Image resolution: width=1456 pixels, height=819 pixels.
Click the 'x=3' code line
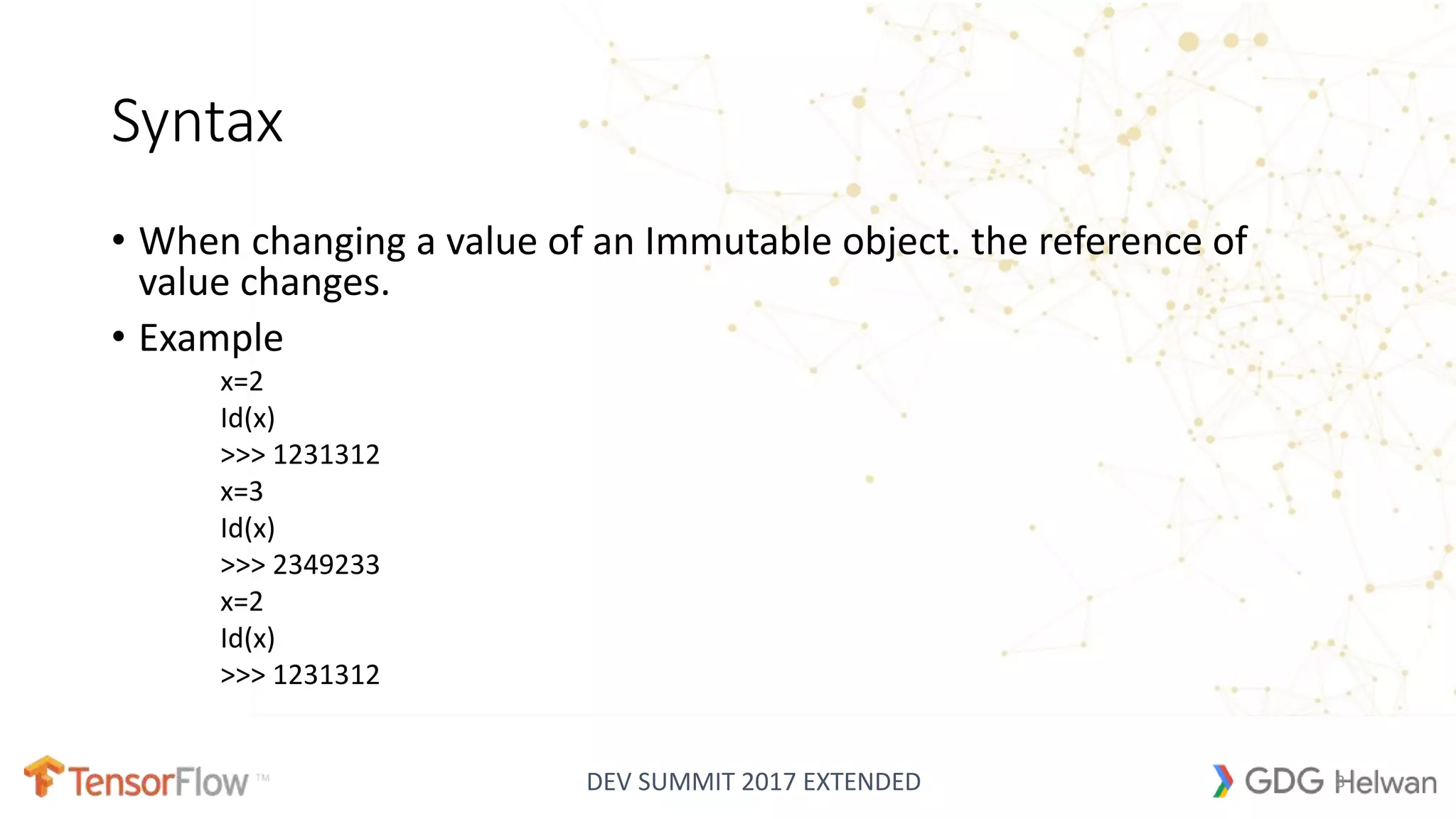coord(241,491)
